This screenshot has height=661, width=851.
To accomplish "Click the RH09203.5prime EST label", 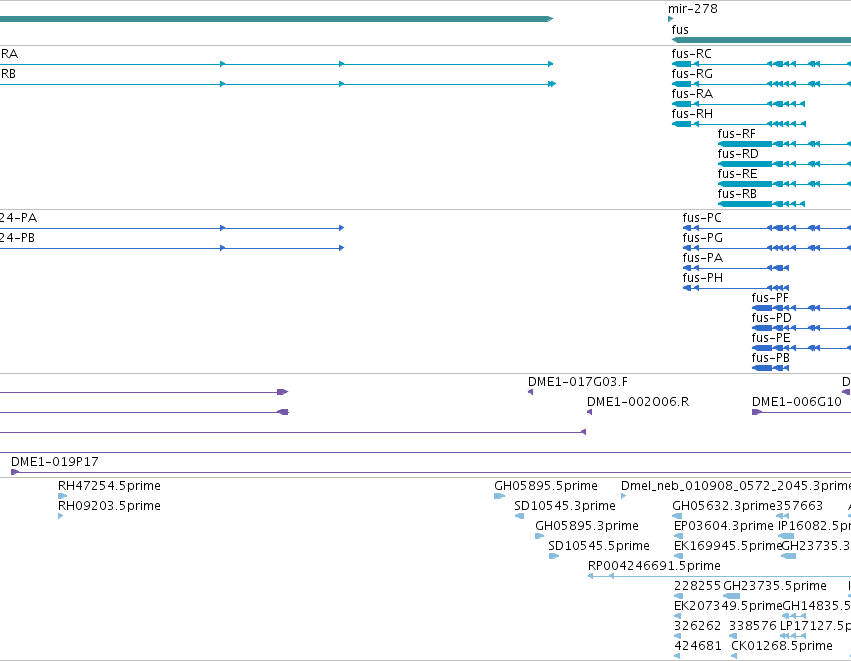I will pos(109,506).
